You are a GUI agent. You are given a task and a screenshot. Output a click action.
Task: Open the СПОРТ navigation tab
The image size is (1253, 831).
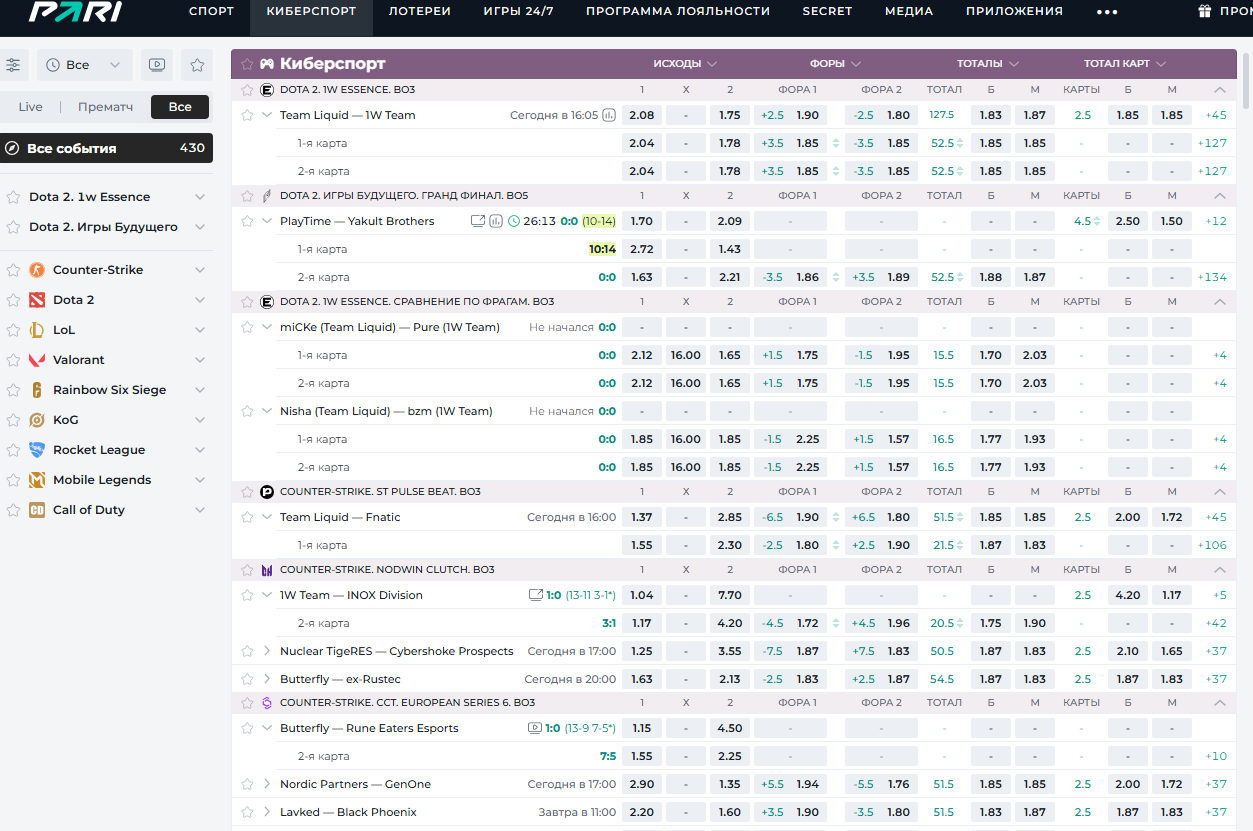coord(211,12)
